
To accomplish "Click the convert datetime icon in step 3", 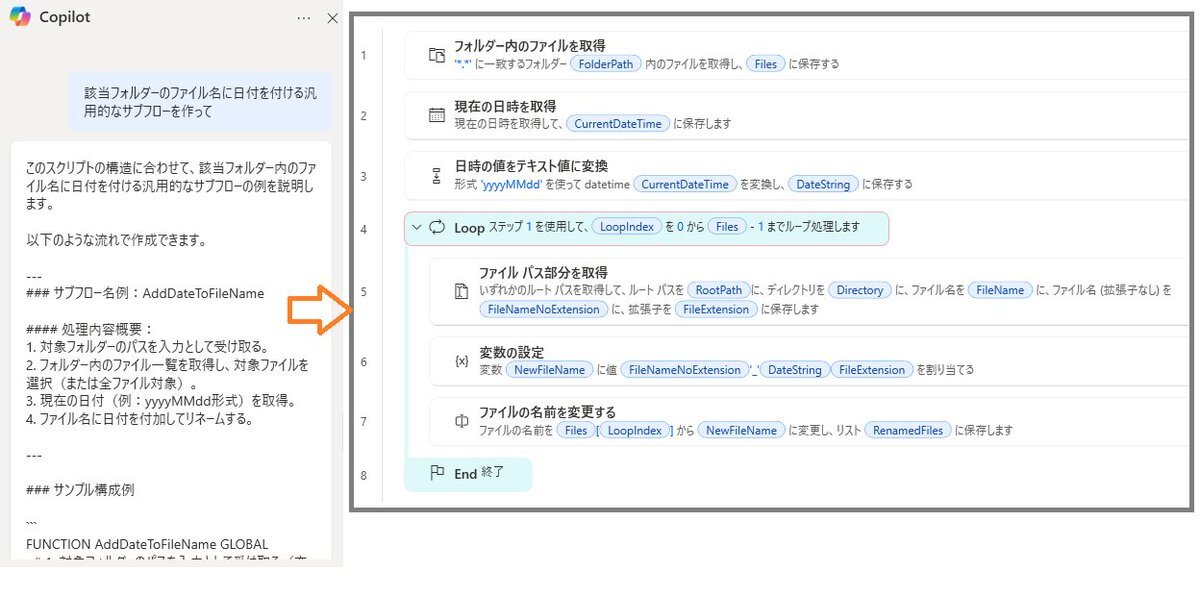I will tap(436, 176).
